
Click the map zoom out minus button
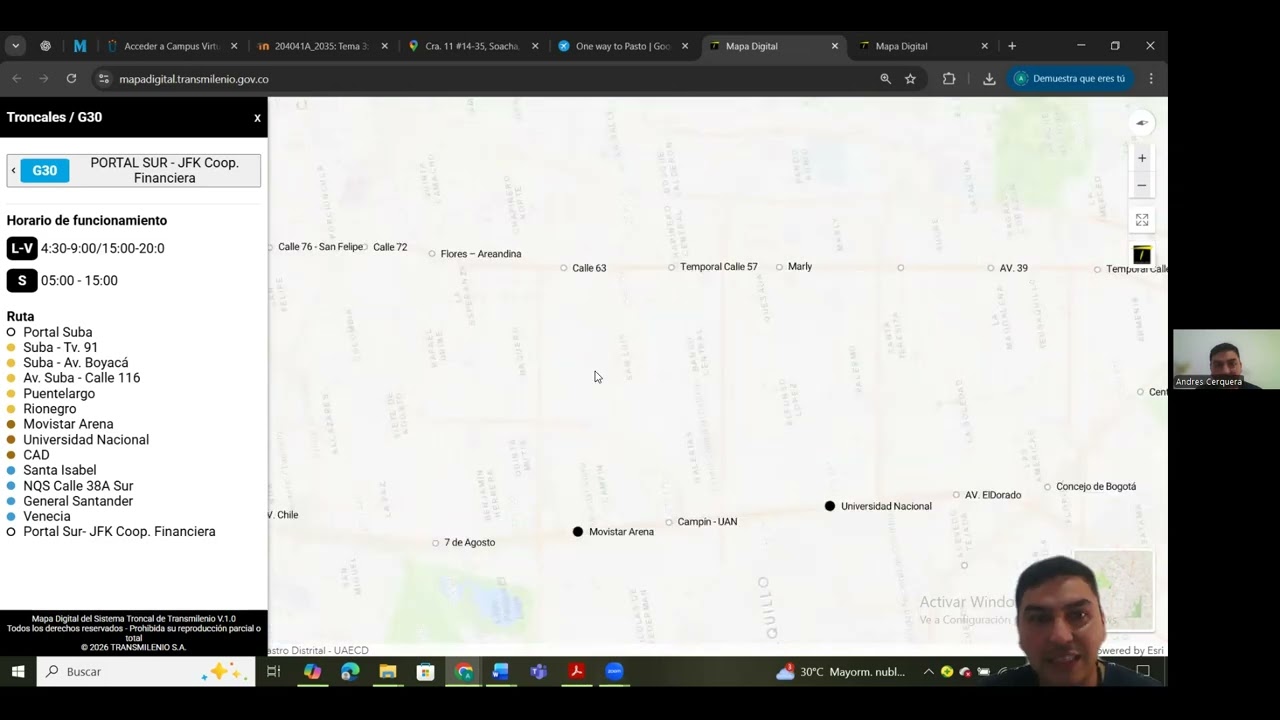tap(1141, 185)
